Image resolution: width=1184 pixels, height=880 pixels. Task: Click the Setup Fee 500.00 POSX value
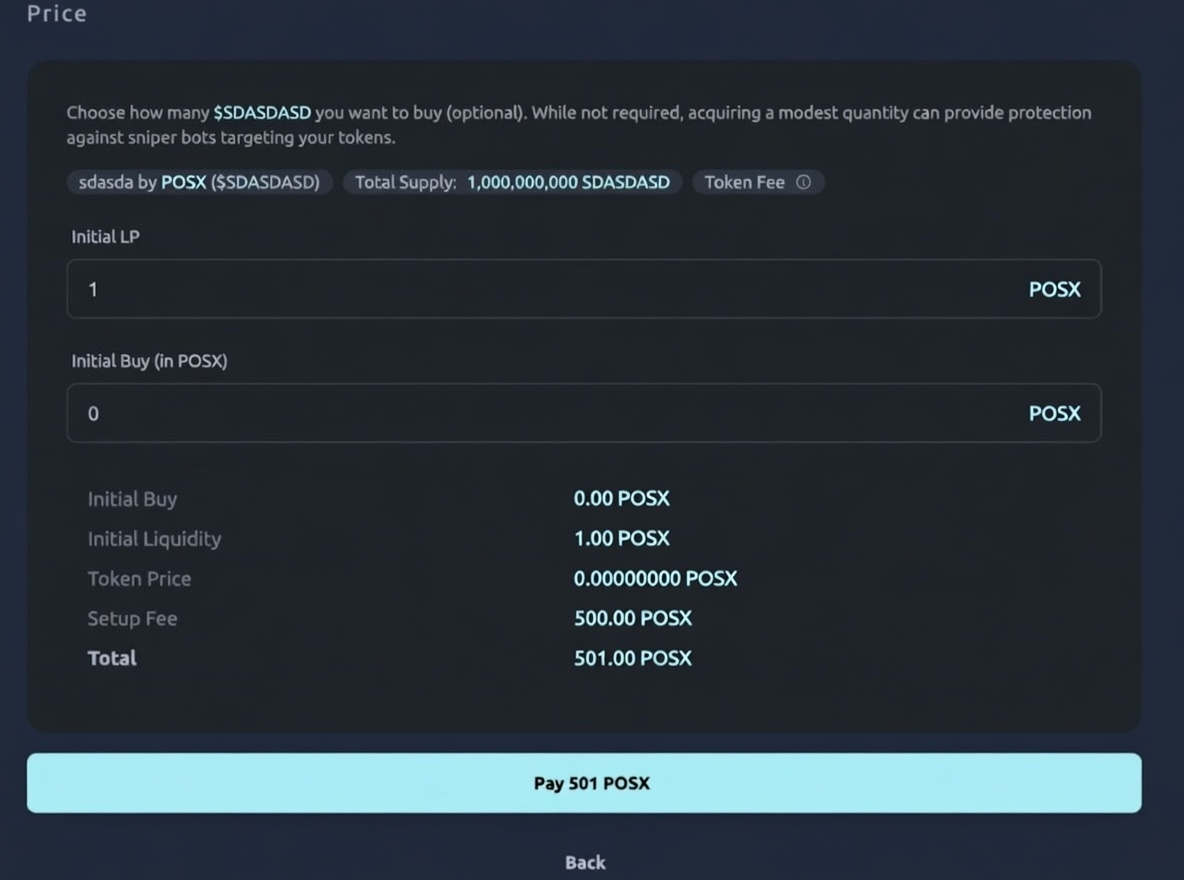click(x=632, y=618)
